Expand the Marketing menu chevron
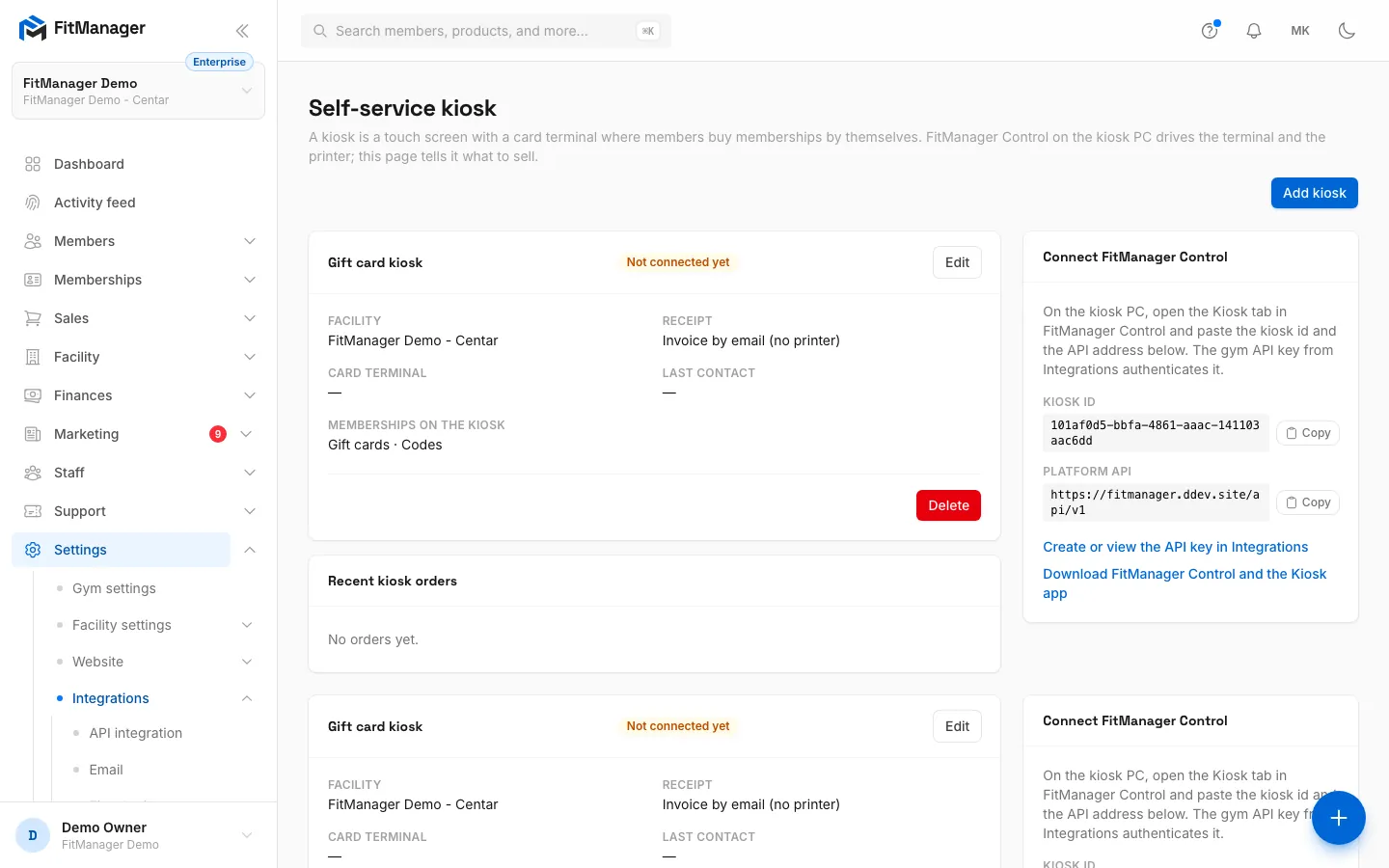Screen dimensions: 1389x868 [x=246, y=434]
